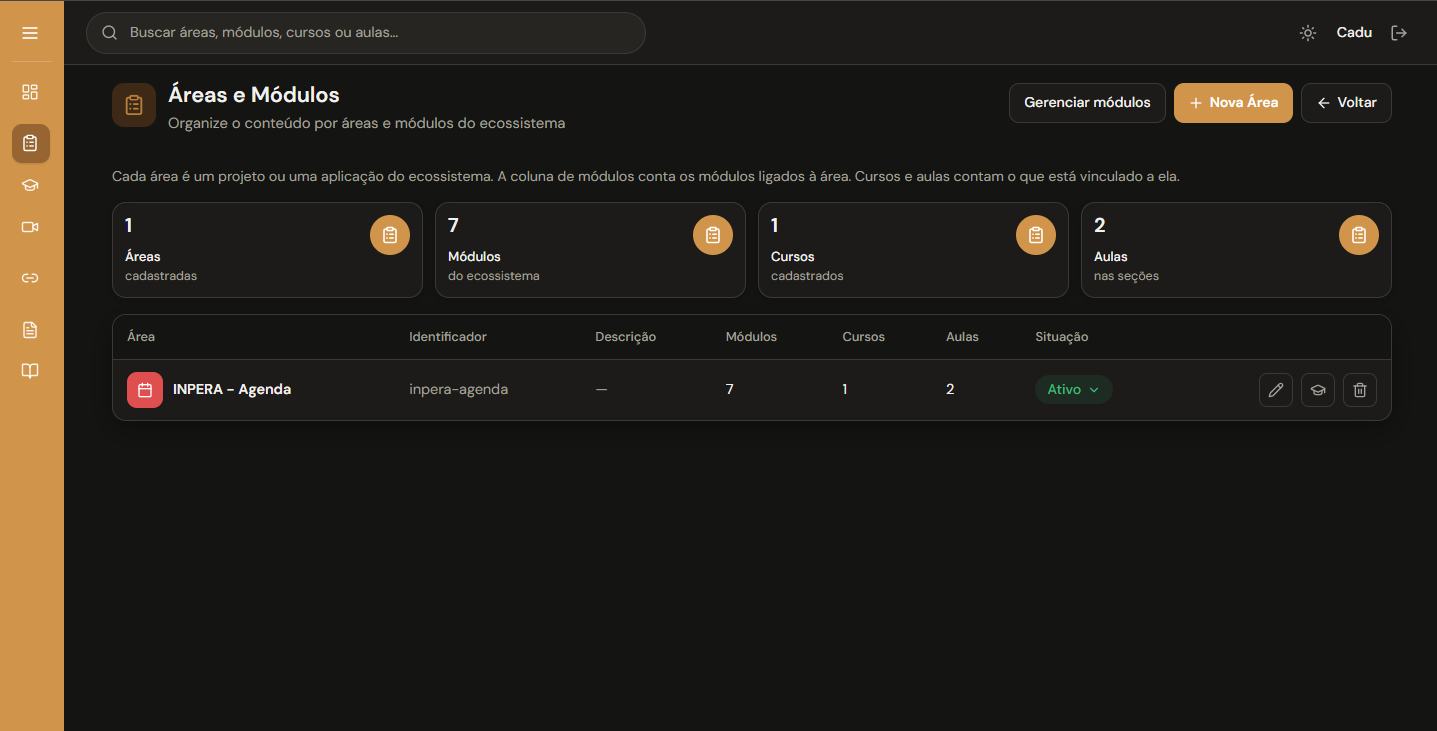Open the link icon in sidebar
The width and height of the screenshot is (1437, 731).
point(30,278)
